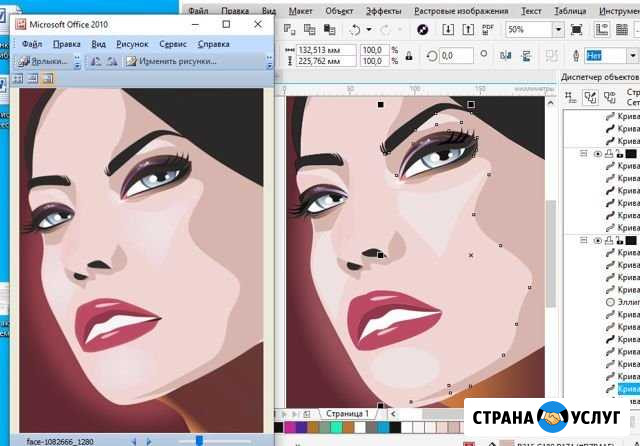Click the Изменить рисунки button
The image size is (640, 446).
pyautogui.click(x=171, y=61)
